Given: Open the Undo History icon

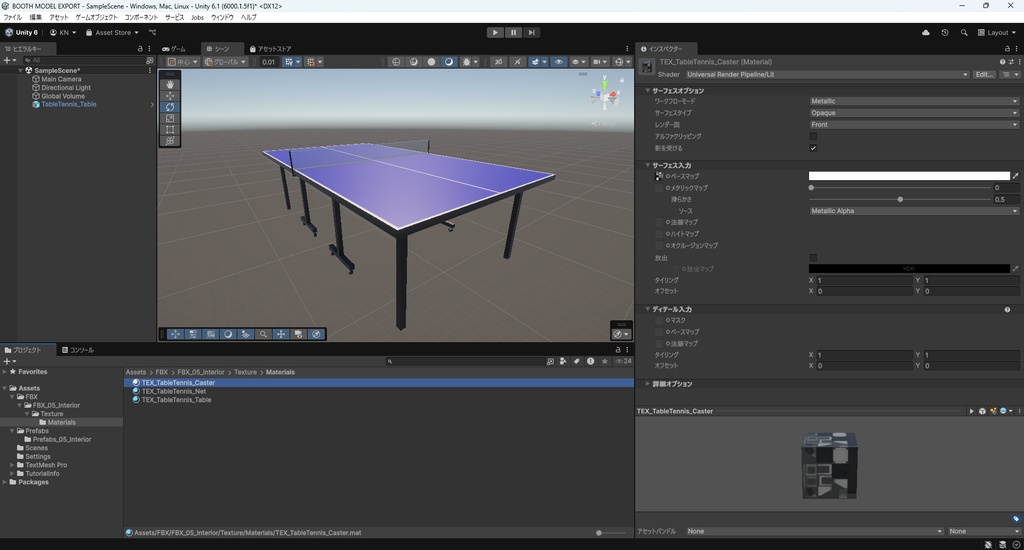Looking at the screenshot, I should 944,33.
